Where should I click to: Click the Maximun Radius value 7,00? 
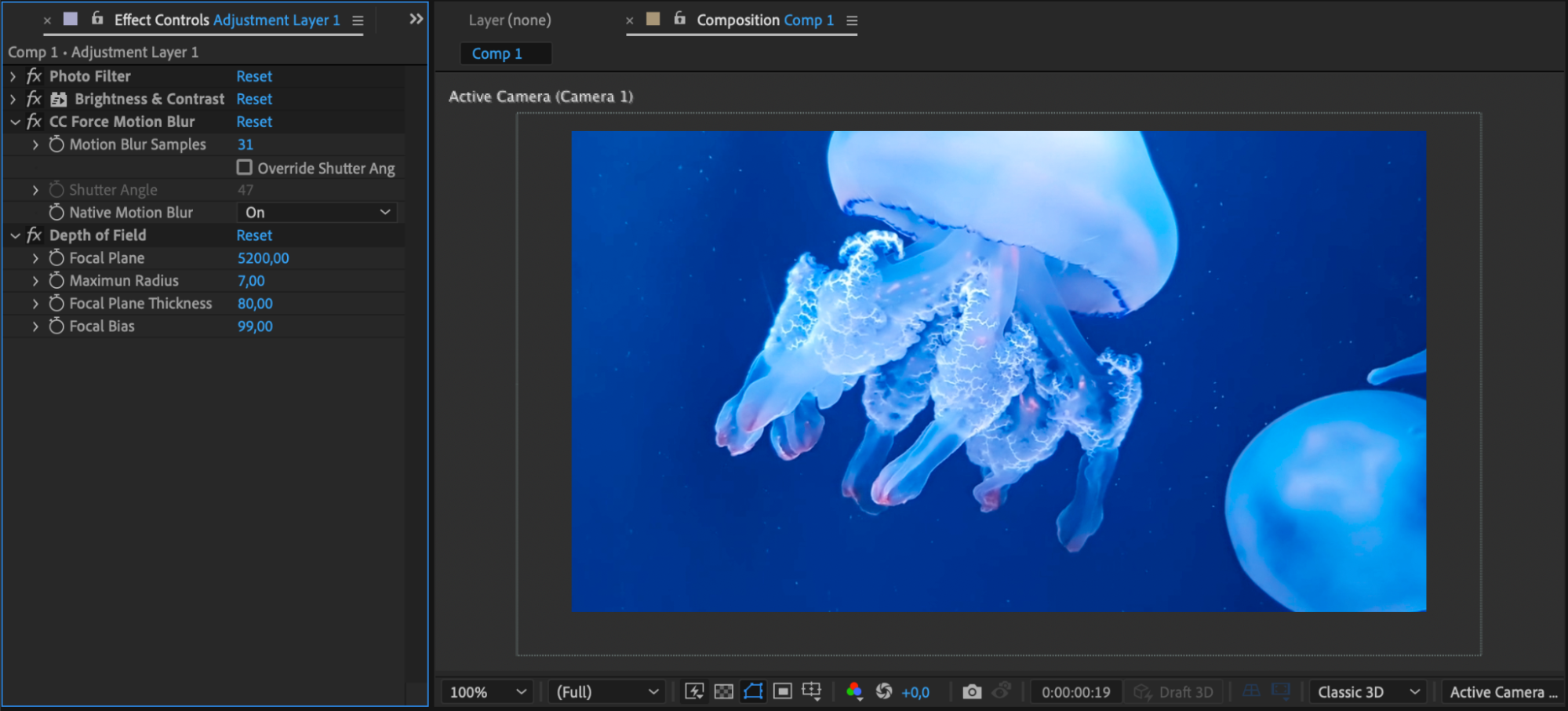click(251, 281)
